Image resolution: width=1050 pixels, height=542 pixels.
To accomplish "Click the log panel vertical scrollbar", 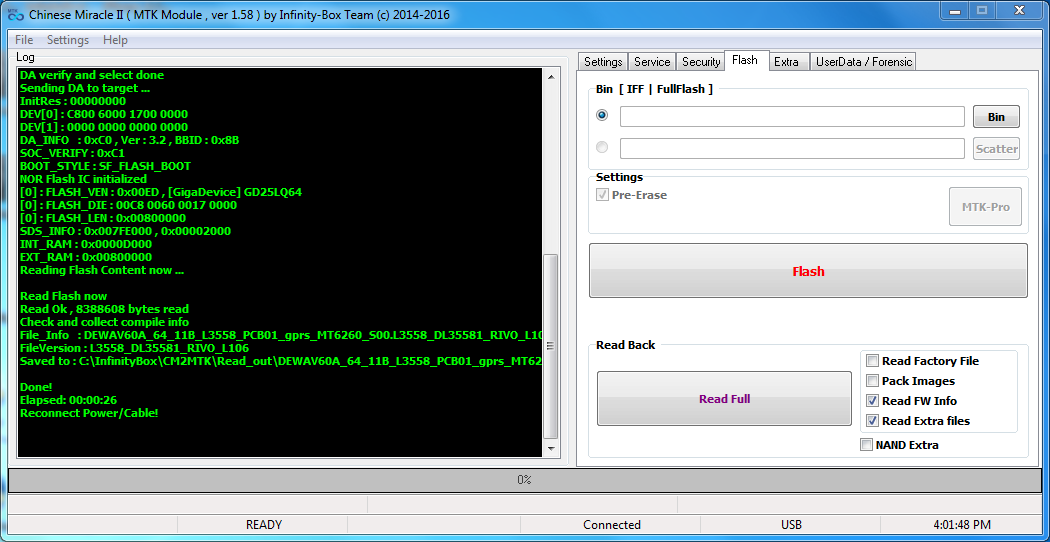I will [x=550, y=340].
